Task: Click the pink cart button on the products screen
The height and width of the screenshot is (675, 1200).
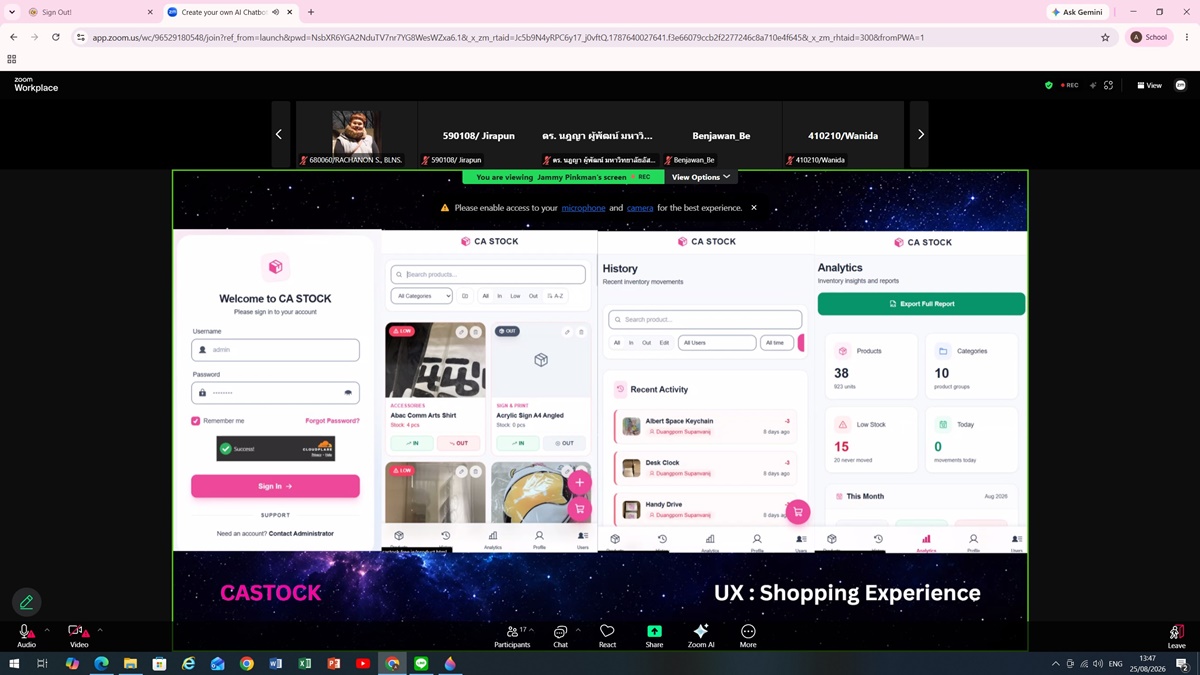Action: click(x=579, y=509)
